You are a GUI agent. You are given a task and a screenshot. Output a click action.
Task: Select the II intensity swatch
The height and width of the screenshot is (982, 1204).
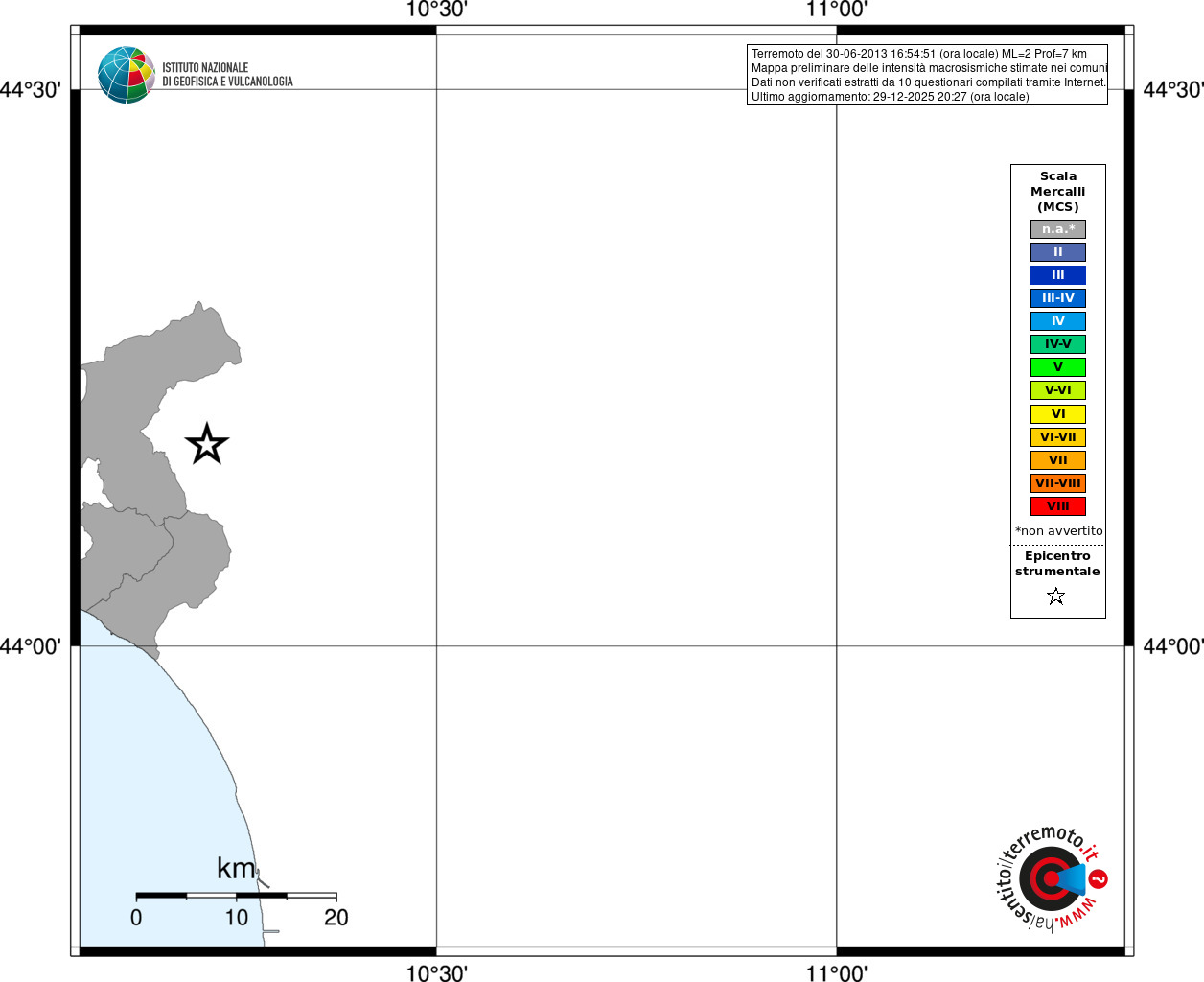coord(1058,252)
